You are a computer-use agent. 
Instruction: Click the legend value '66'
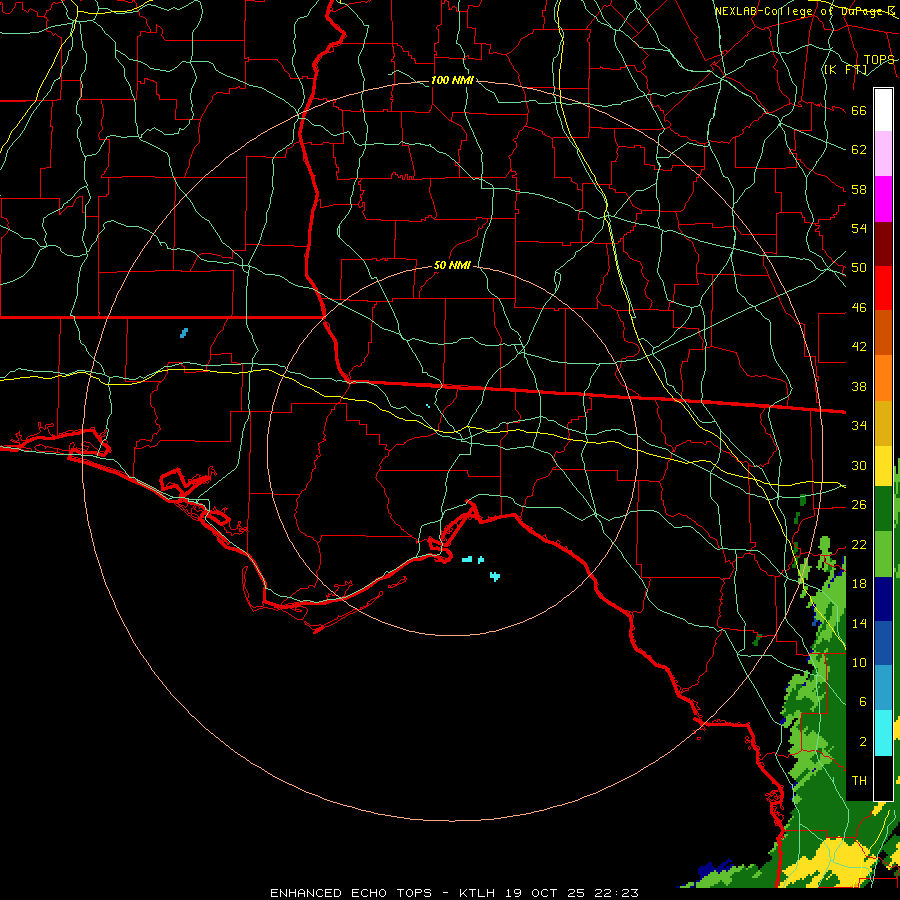tap(859, 110)
